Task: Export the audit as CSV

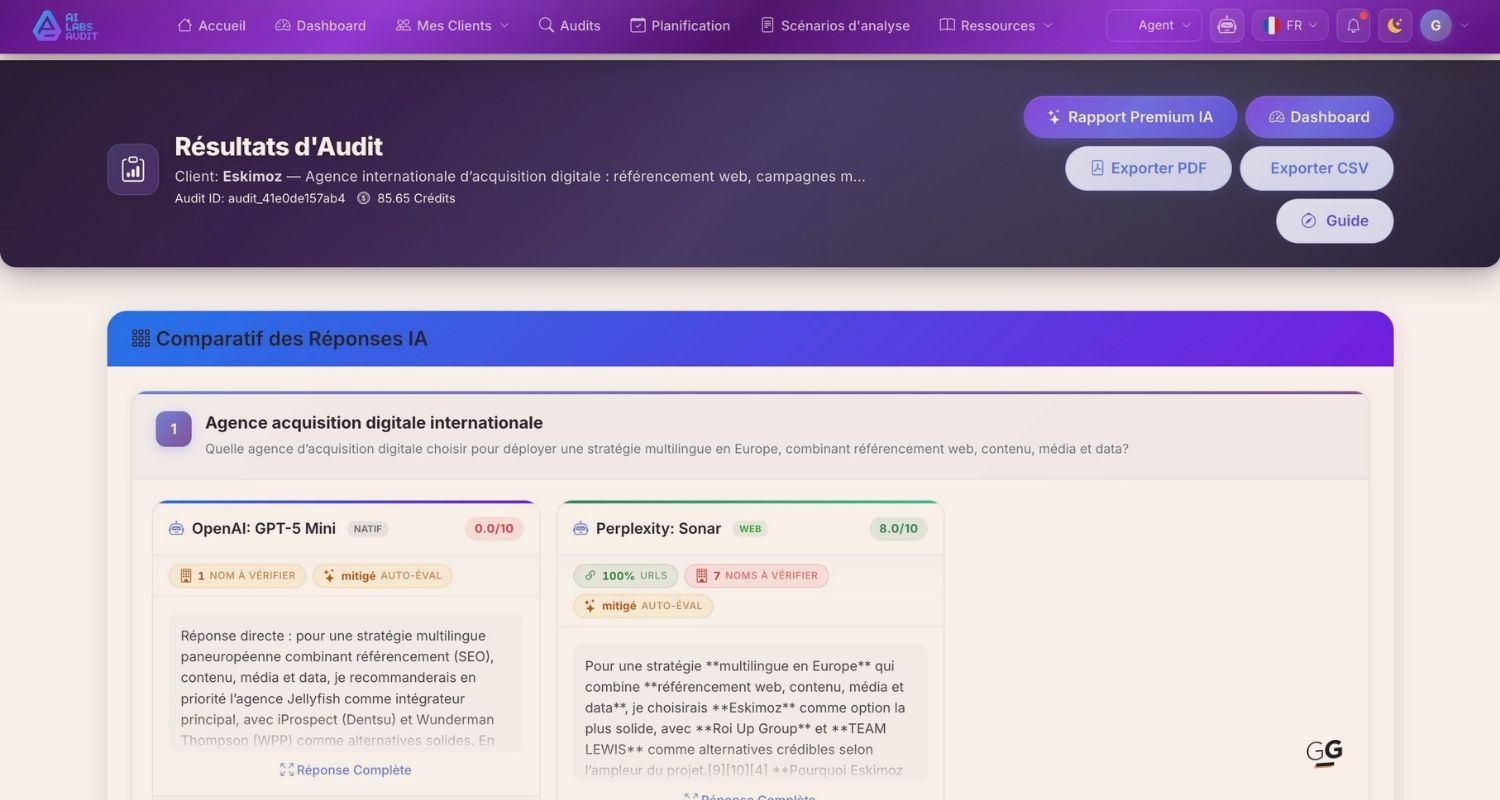Action: click(x=1317, y=168)
